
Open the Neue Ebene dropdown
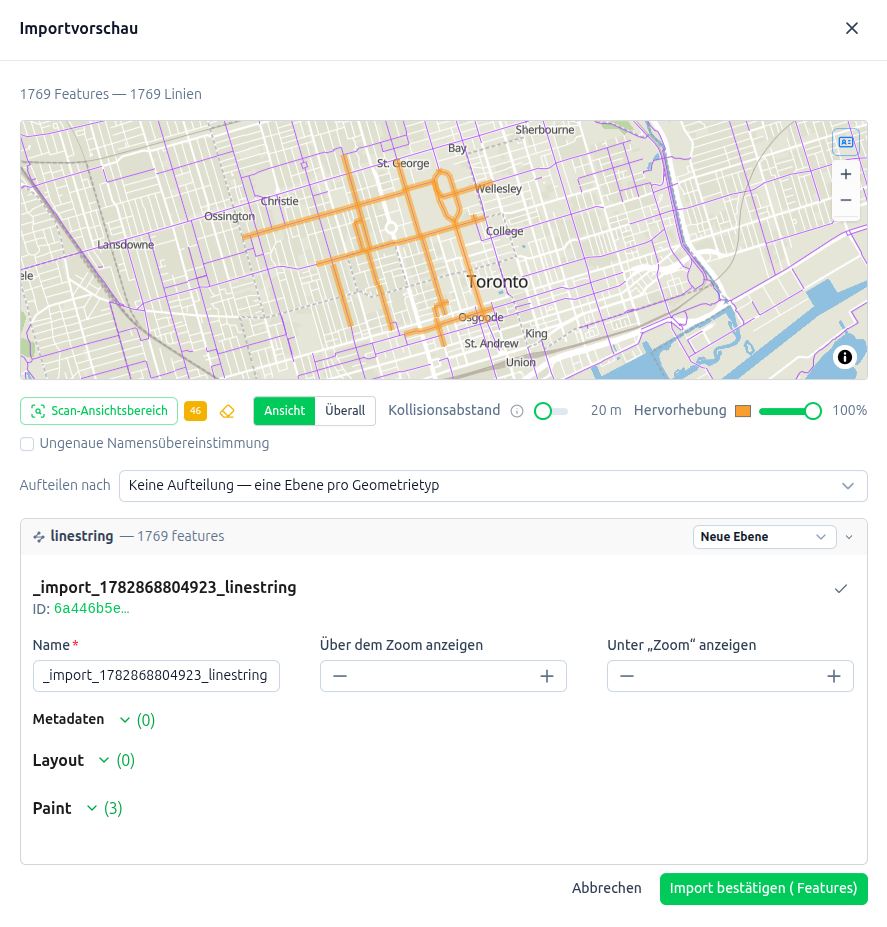pos(765,537)
